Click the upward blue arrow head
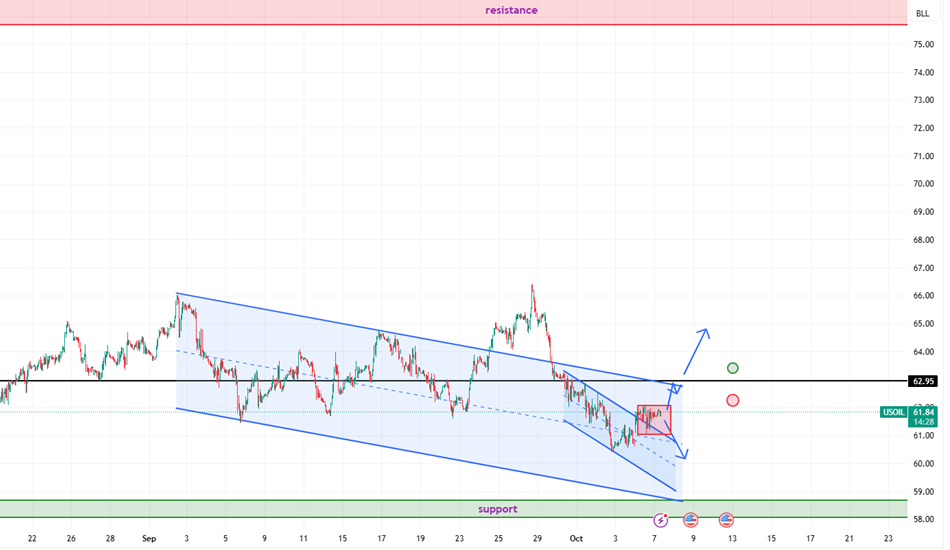The image size is (950, 550). click(x=703, y=332)
